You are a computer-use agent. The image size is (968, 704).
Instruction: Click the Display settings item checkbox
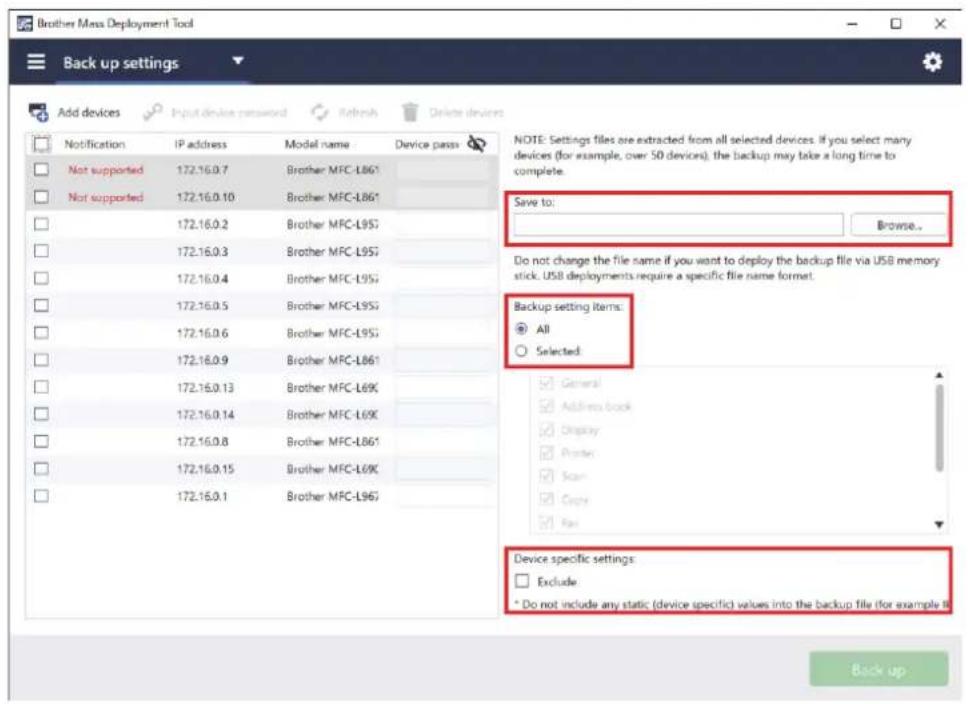pyautogui.click(x=546, y=430)
